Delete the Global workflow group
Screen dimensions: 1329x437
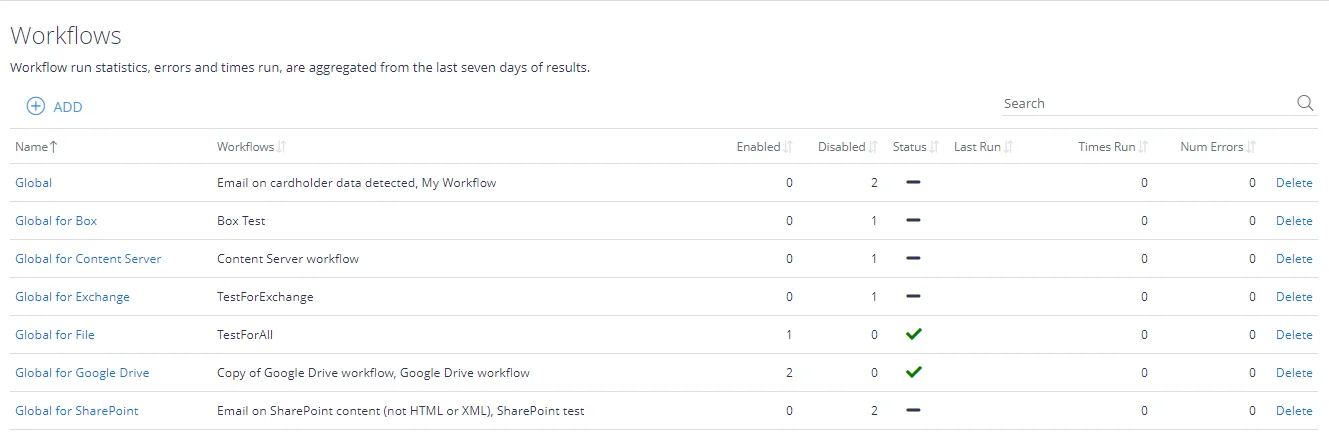pyautogui.click(x=1294, y=183)
